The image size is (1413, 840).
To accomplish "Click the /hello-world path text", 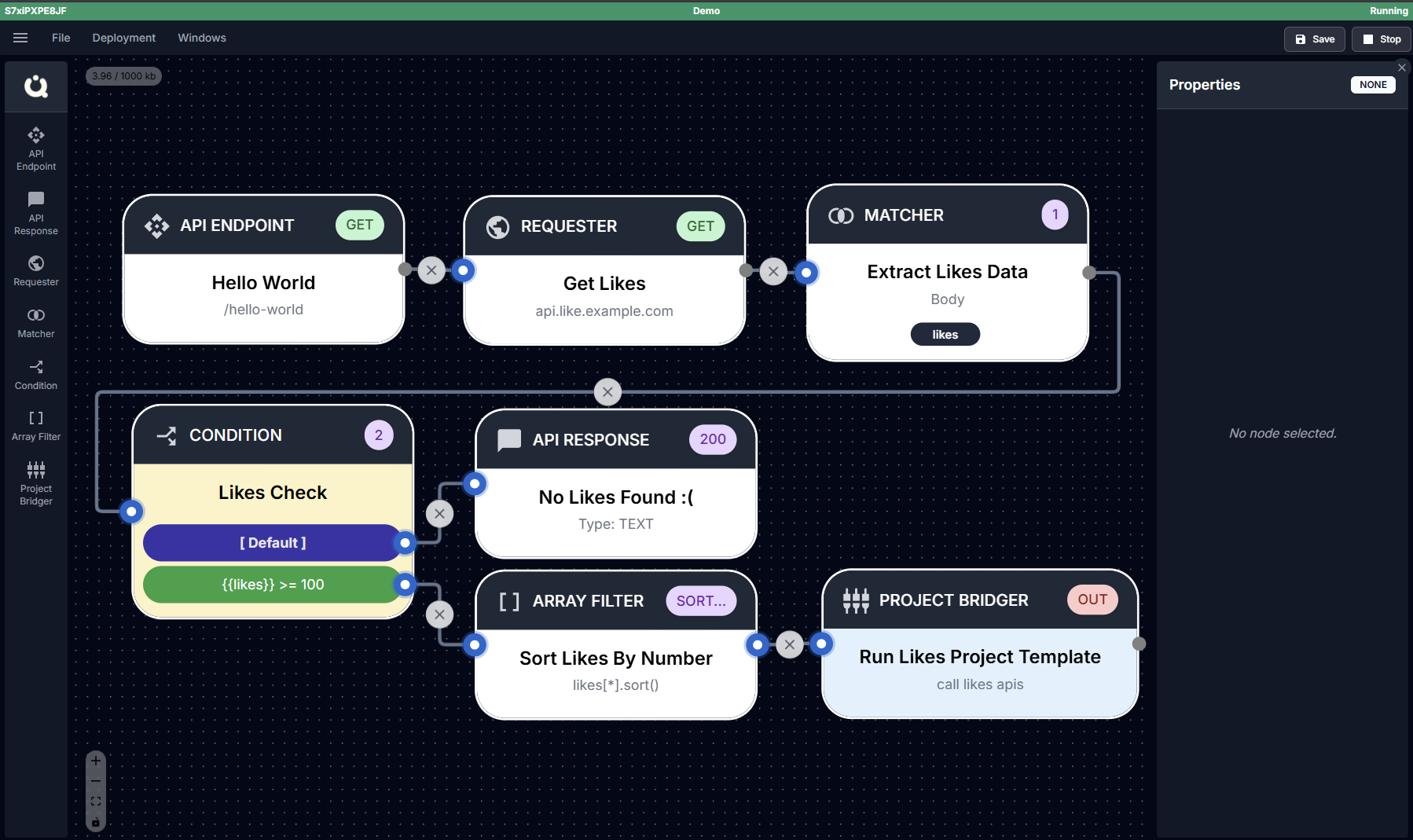I will [263, 310].
